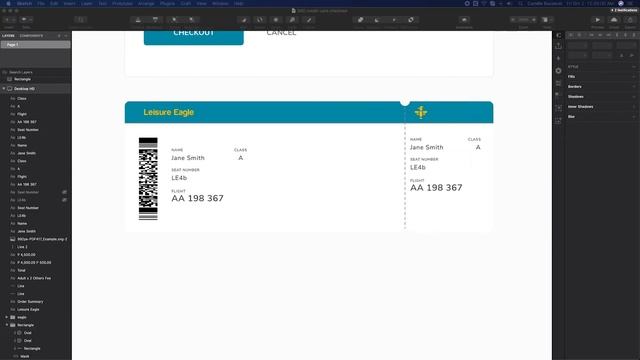The width and height of the screenshot is (640, 360).
Task: Switch to the Components tab
Action: 31,36
